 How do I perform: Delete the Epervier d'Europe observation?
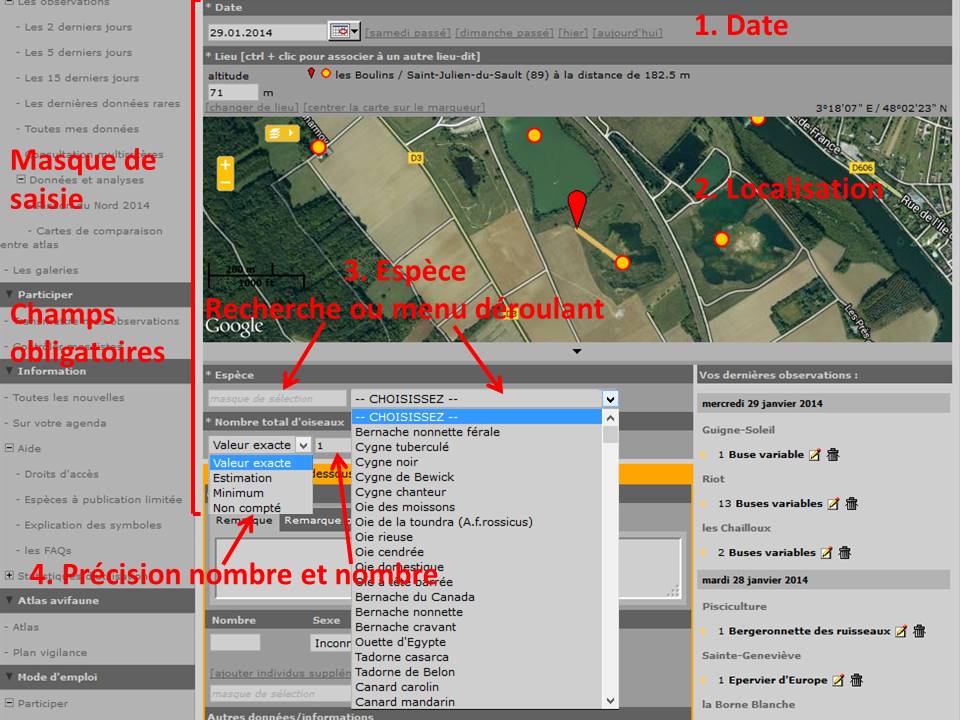pyautogui.click(x=856, y=680)
